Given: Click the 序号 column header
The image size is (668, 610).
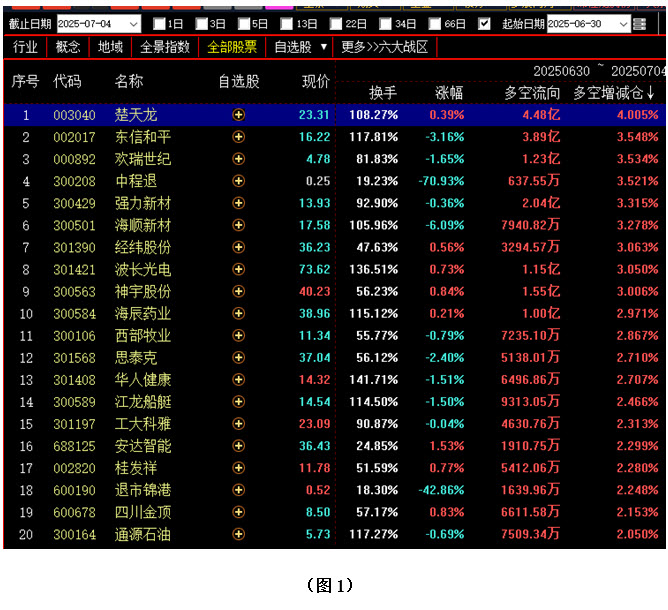Looking at the screenshot, I should tap(25, 81).
